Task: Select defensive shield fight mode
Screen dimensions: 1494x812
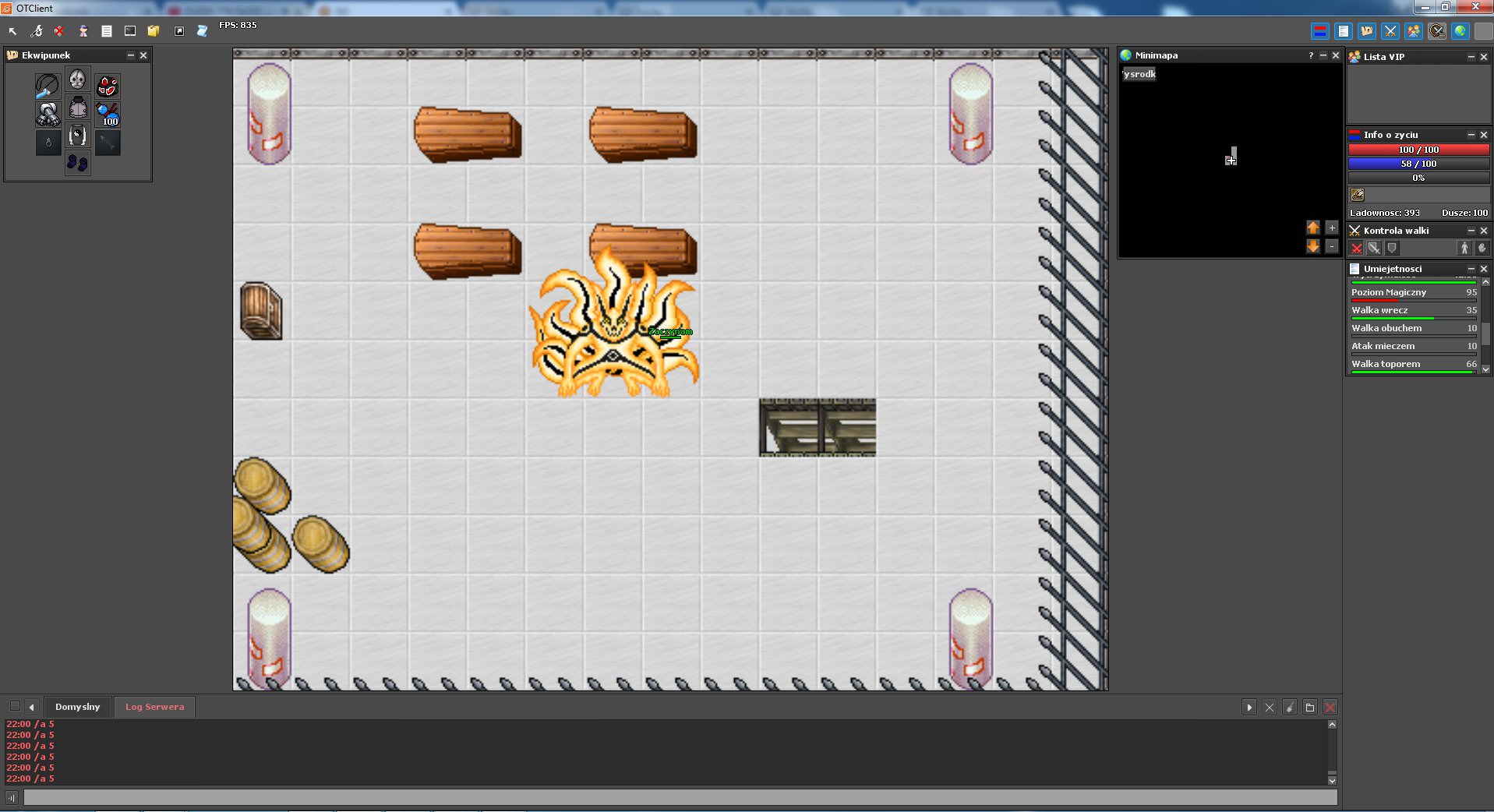Action: point(1392,248)
